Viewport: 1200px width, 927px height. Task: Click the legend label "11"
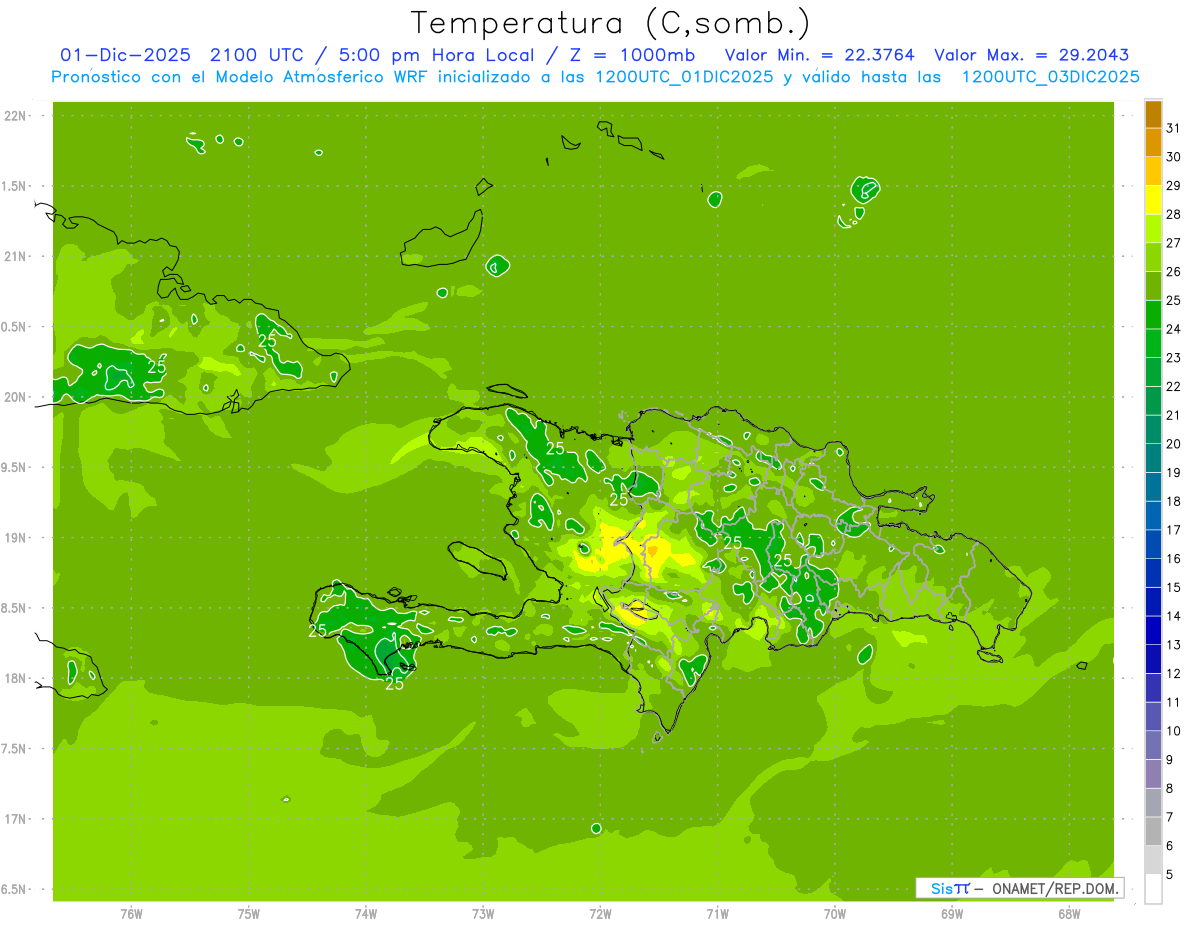(1174, 702)
